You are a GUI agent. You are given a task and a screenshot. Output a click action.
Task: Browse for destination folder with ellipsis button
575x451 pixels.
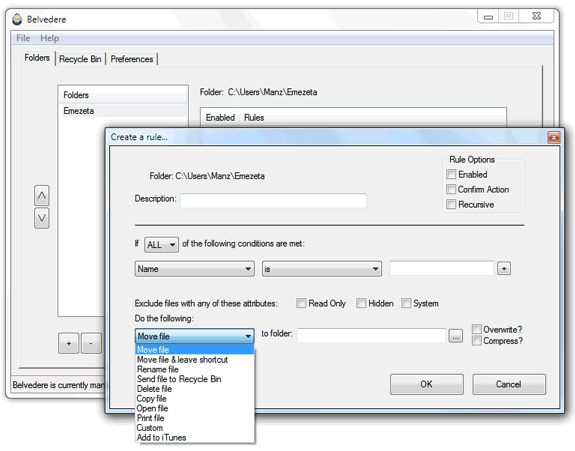[455, 336]
